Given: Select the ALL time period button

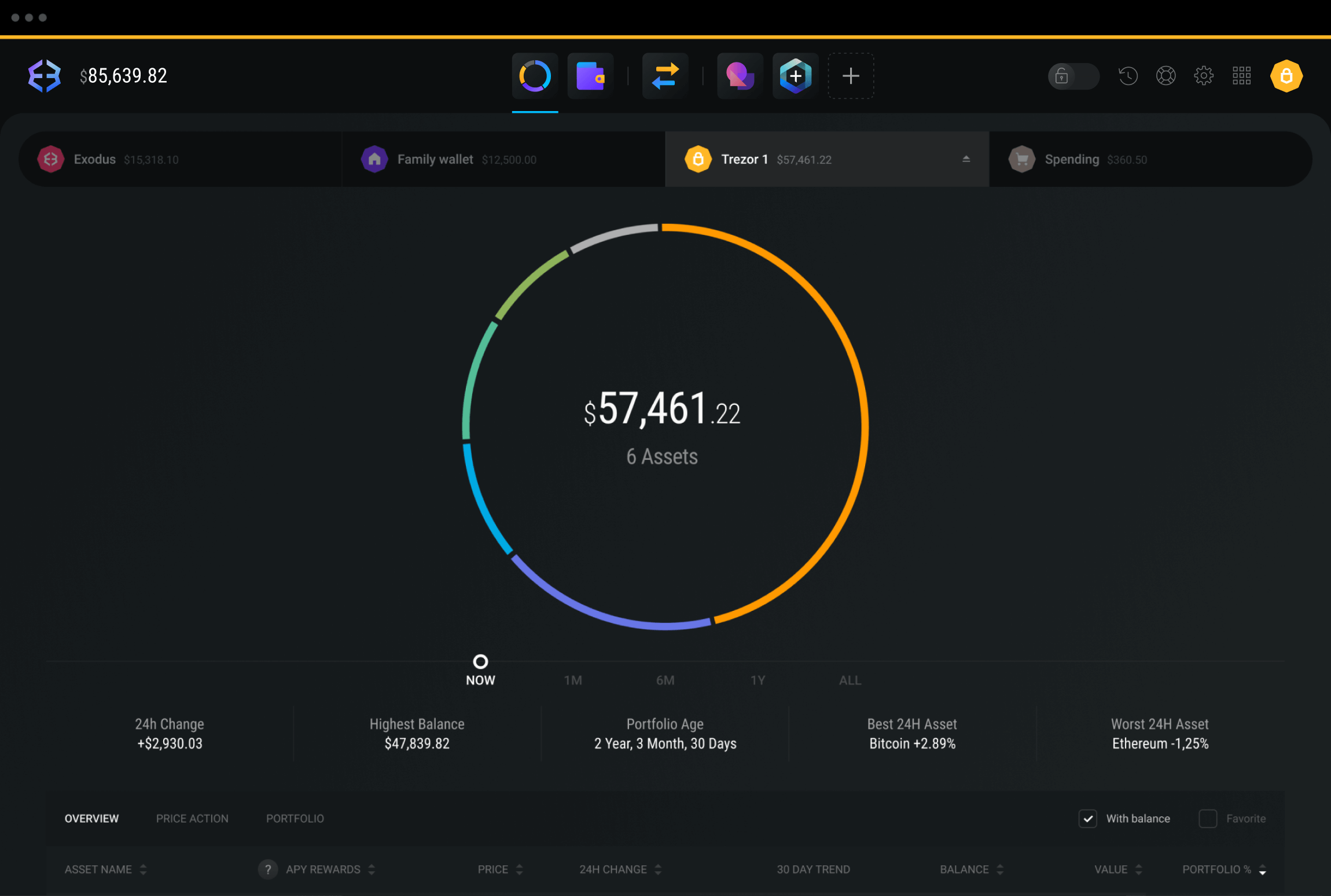Looking at the screenshot, I should (848, 681).
